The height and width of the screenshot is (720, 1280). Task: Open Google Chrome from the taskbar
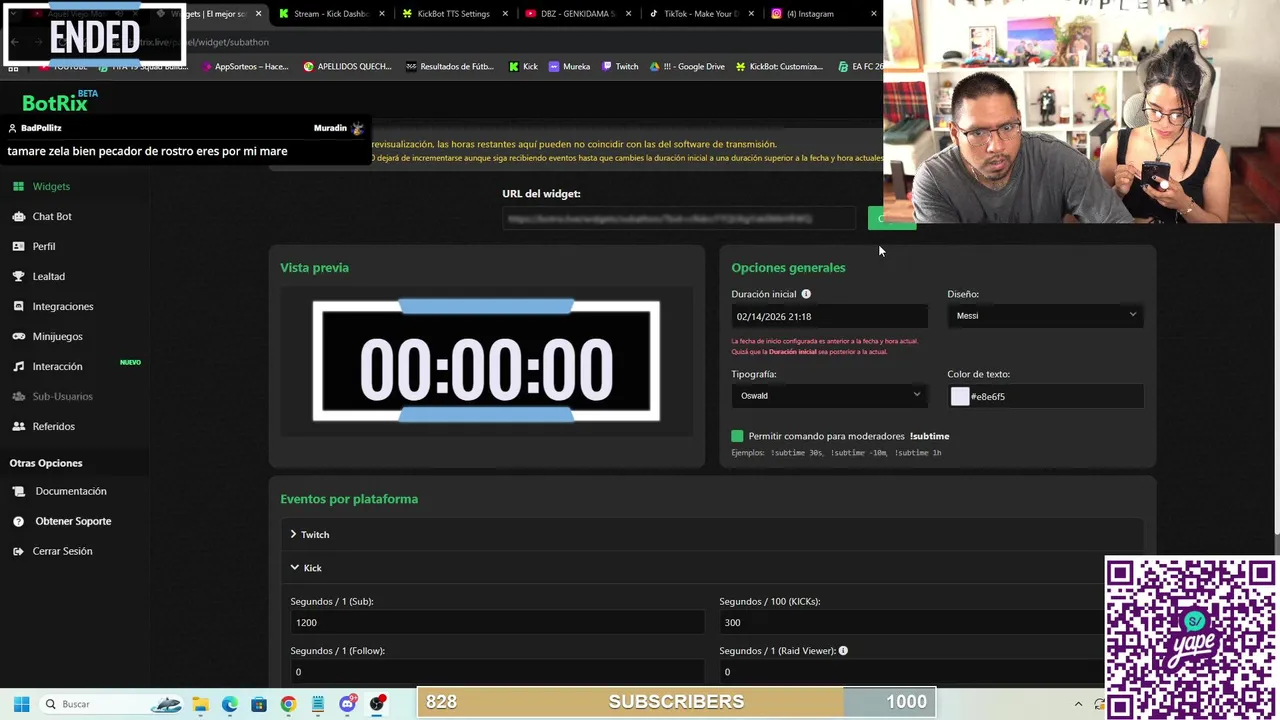point(288,704)
